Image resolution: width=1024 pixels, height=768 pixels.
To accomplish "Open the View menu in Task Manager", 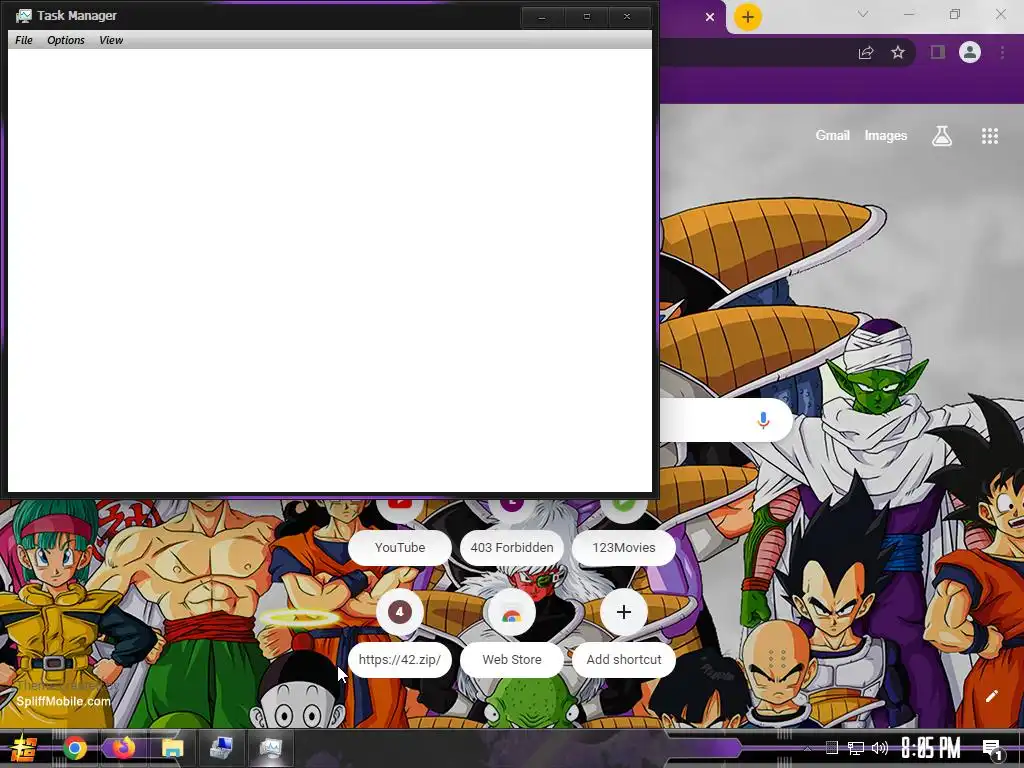I will click(x=111, y=40).
